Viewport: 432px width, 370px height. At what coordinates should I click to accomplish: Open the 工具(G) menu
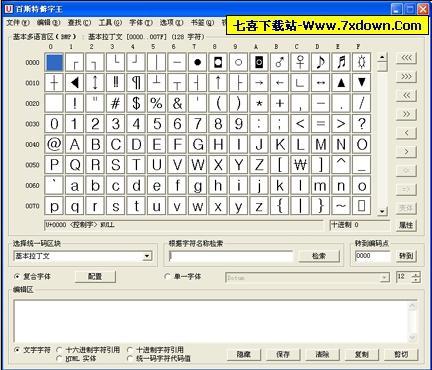(x=110, y=23)
